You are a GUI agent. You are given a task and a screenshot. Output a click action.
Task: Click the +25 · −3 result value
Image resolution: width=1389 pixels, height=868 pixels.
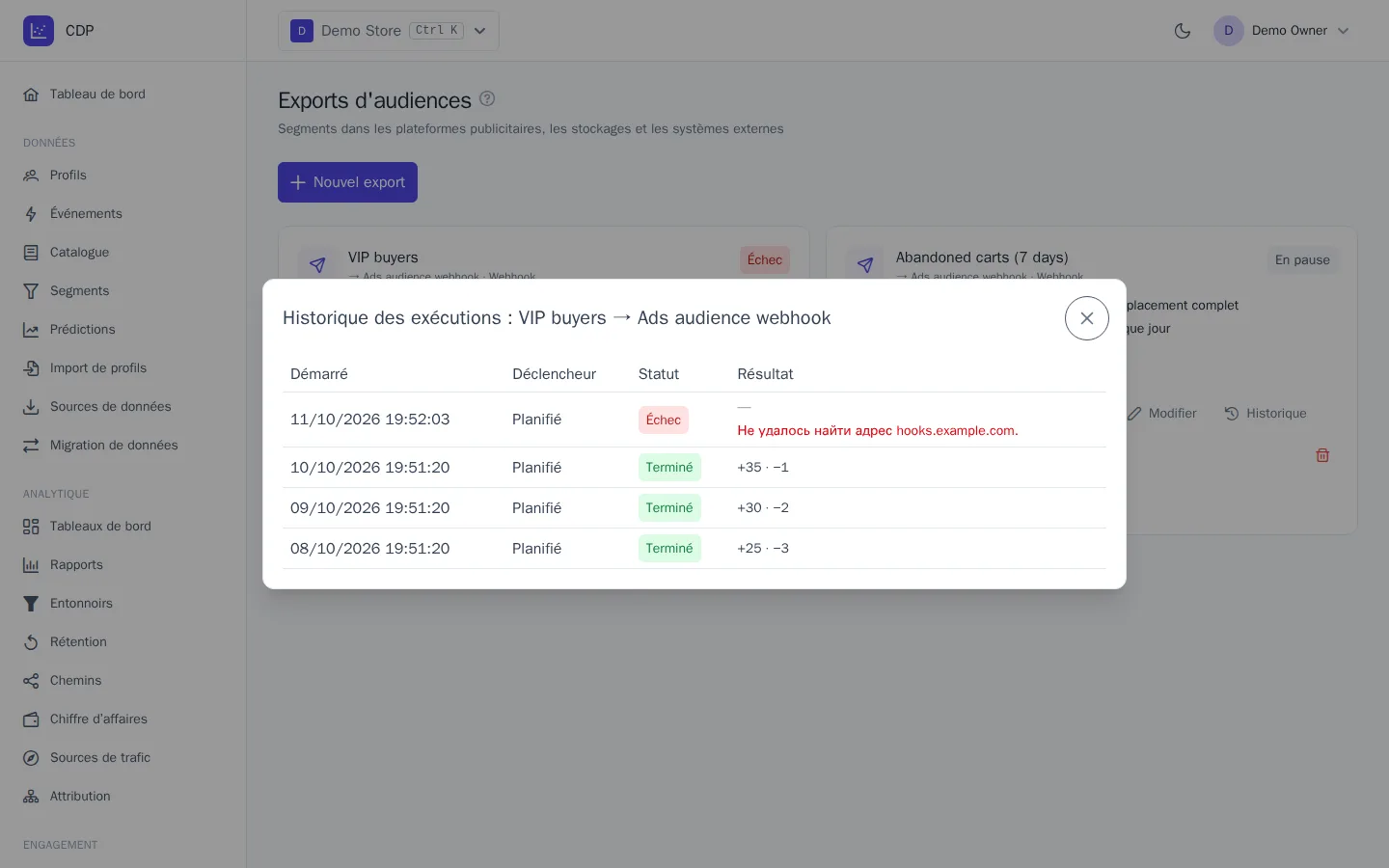tap(763, 549)
